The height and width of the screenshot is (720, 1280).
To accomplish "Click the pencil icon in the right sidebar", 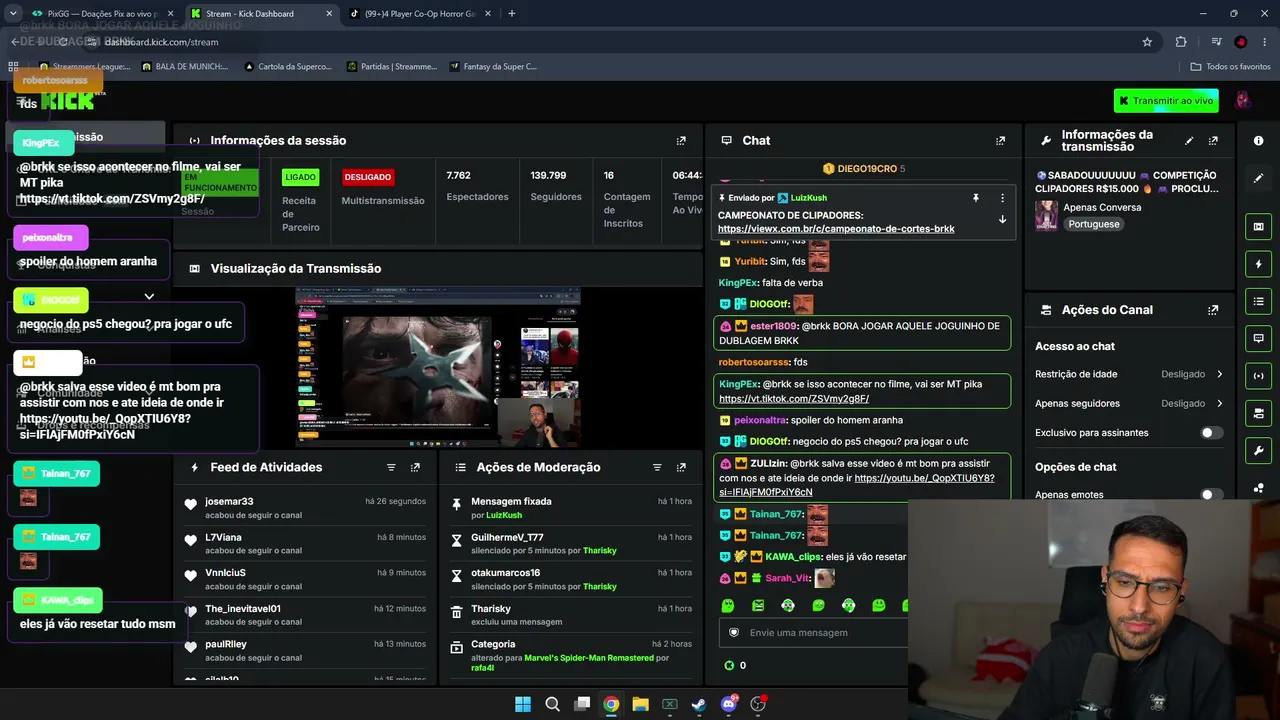I will click(x=1258, y=178).
